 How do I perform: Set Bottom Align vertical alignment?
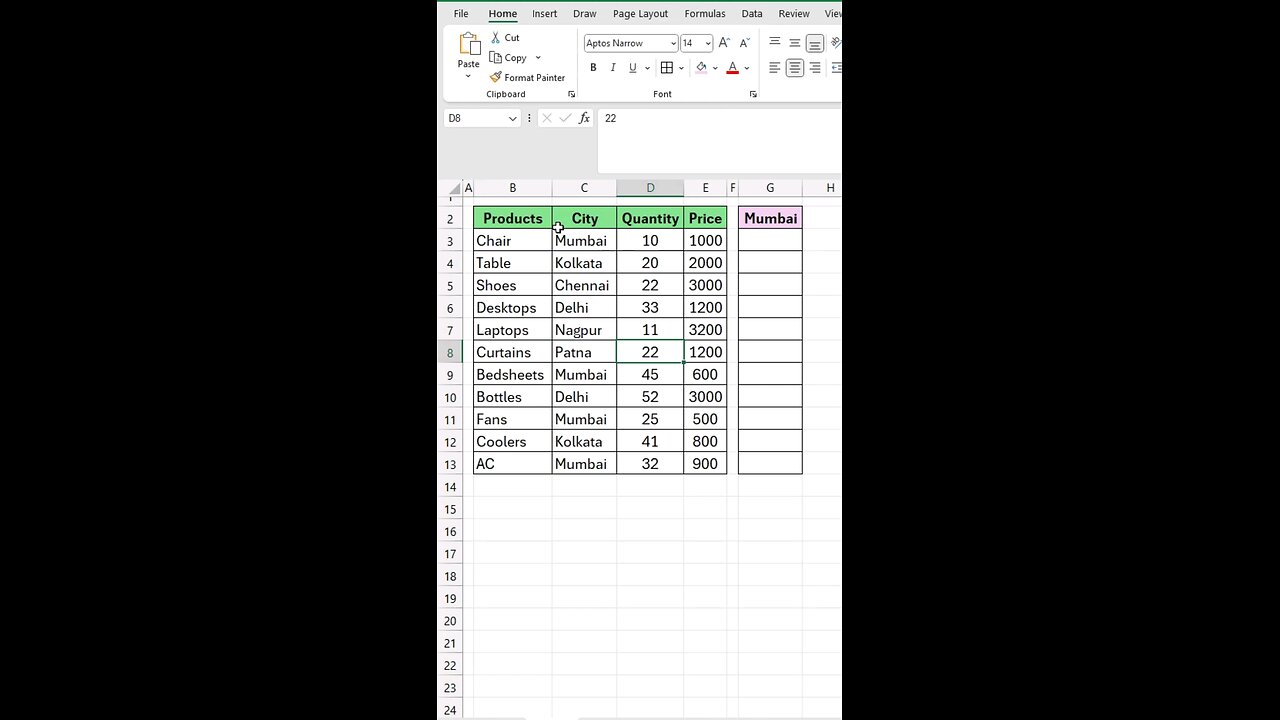pos(815,43)
